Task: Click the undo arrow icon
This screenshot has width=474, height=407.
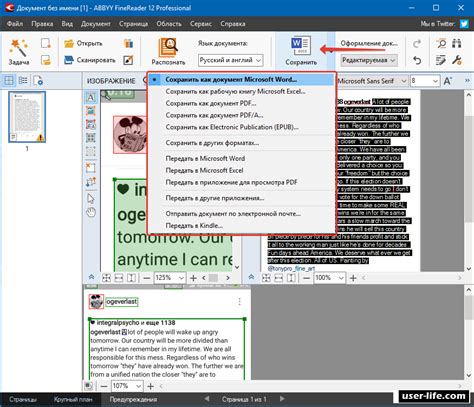Action: 417,60
